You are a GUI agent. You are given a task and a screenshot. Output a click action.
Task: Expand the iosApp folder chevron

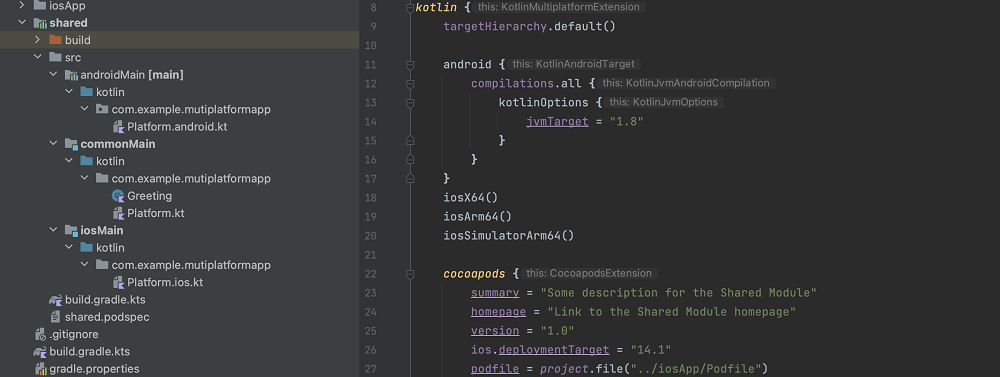coord(22,6)
